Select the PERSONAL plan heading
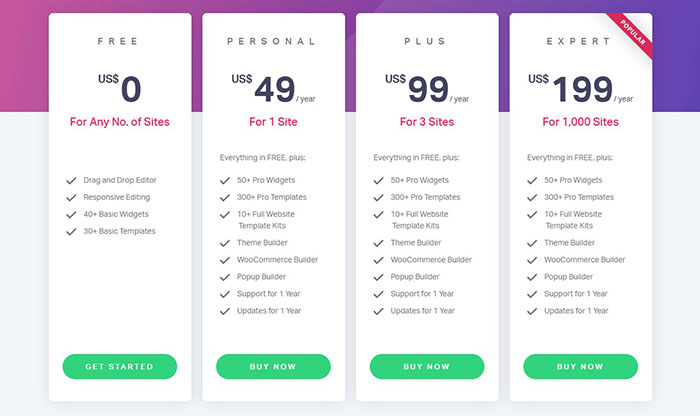The image size is (700, 416). [272, 42]
